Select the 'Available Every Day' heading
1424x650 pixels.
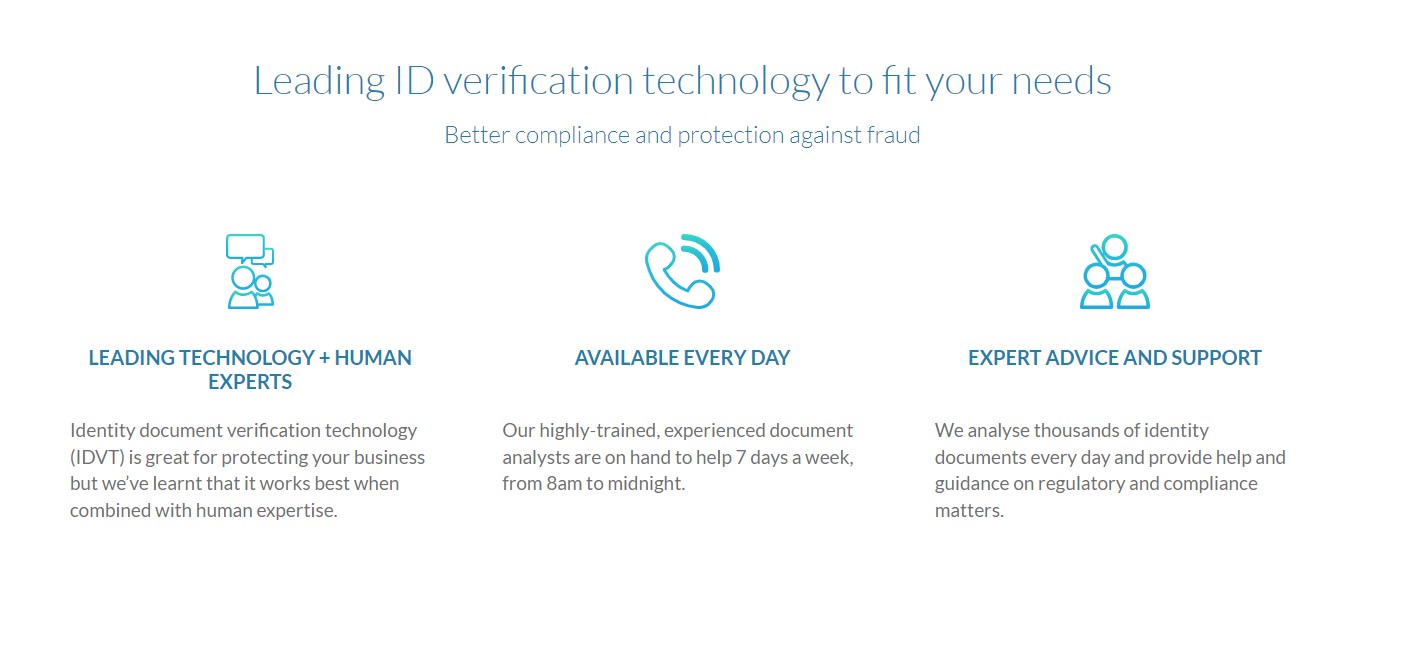click(682, 357)
